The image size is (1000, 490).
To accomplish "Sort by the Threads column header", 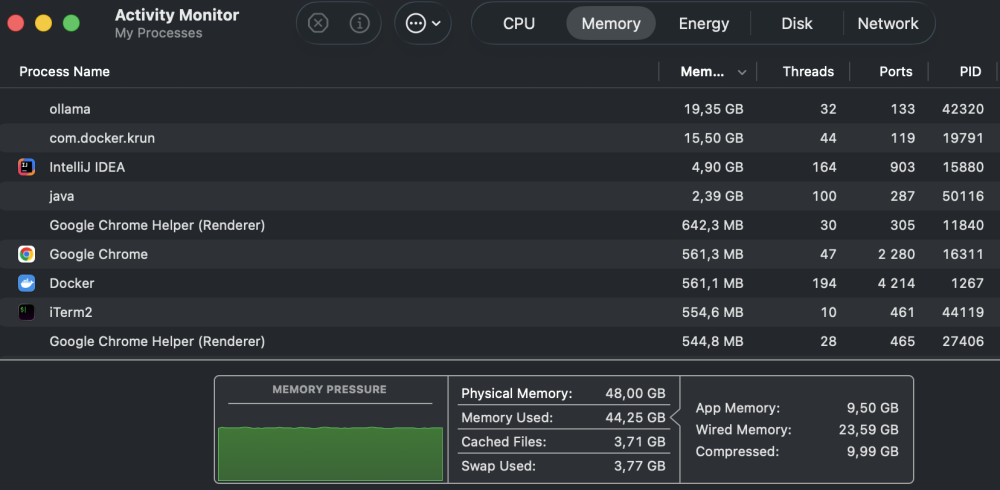I will coord(808,71).
